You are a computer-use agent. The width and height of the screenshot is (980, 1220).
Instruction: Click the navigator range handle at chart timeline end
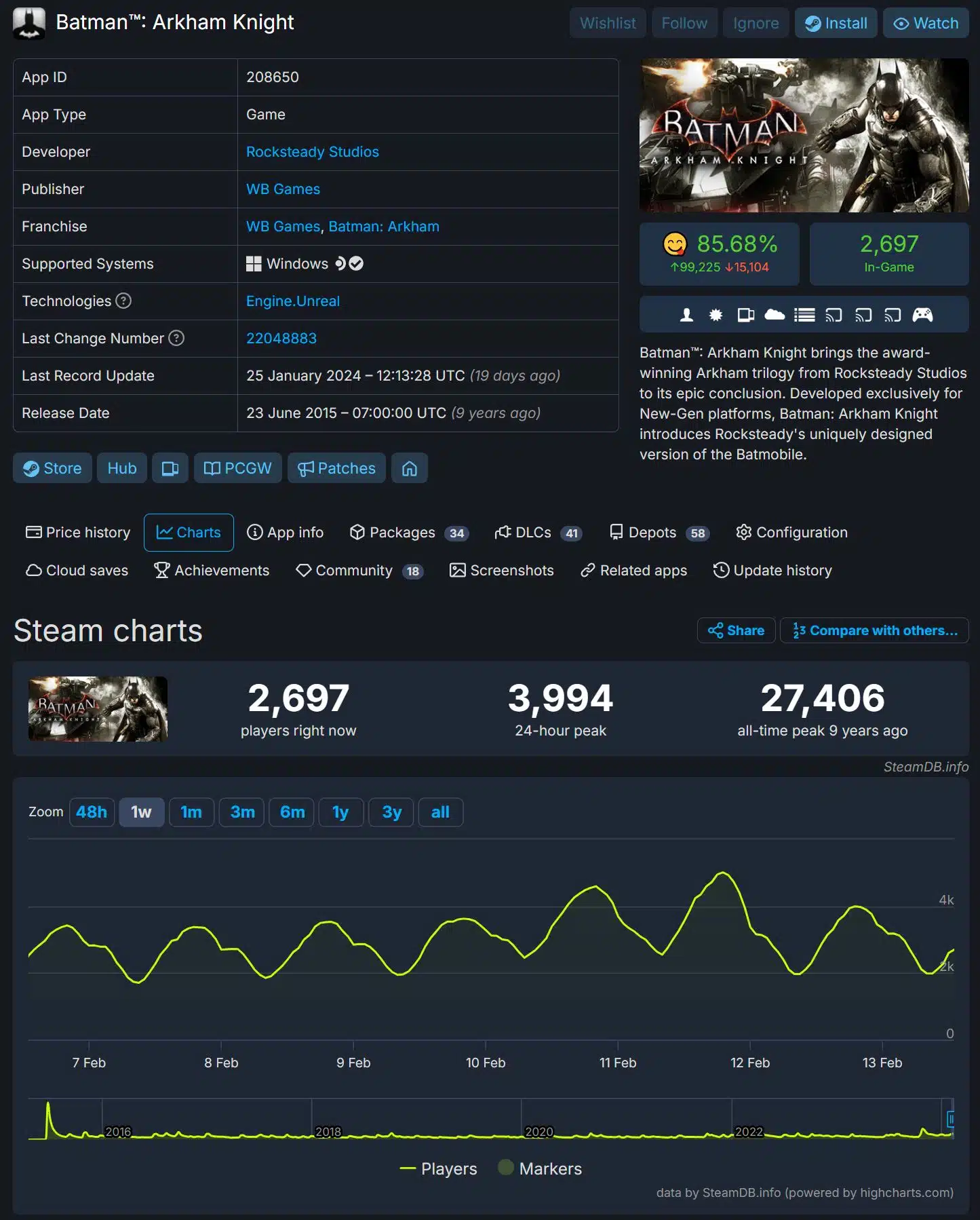951,1119
